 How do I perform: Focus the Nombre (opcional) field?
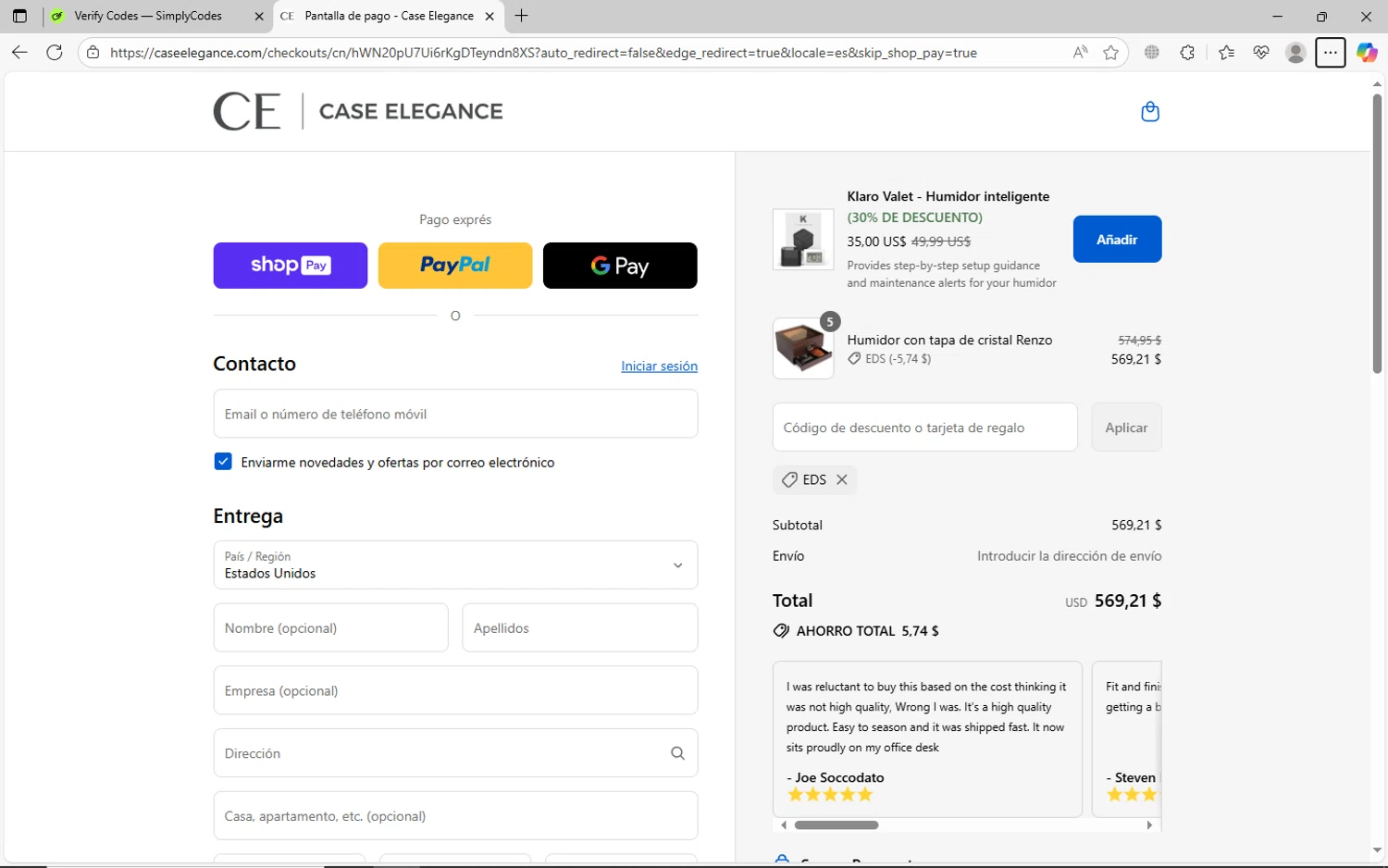coord(331,627)
